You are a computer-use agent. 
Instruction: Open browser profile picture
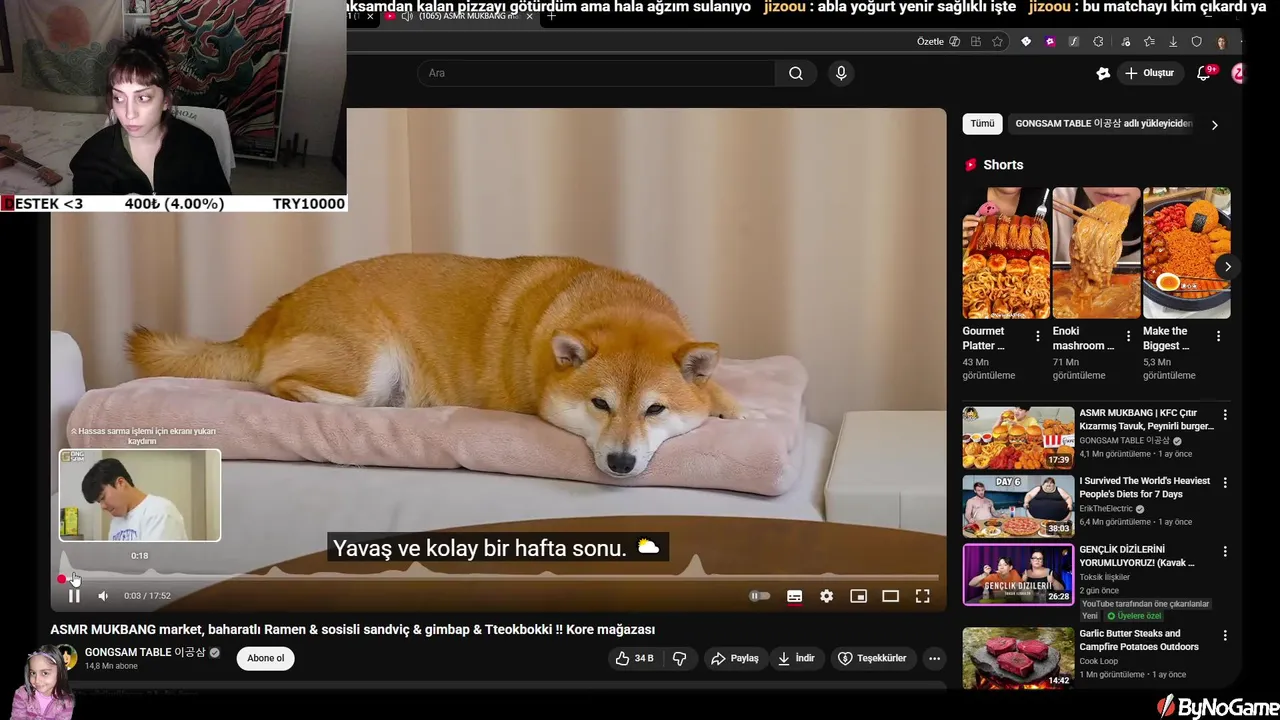(x=1222, y=42)
